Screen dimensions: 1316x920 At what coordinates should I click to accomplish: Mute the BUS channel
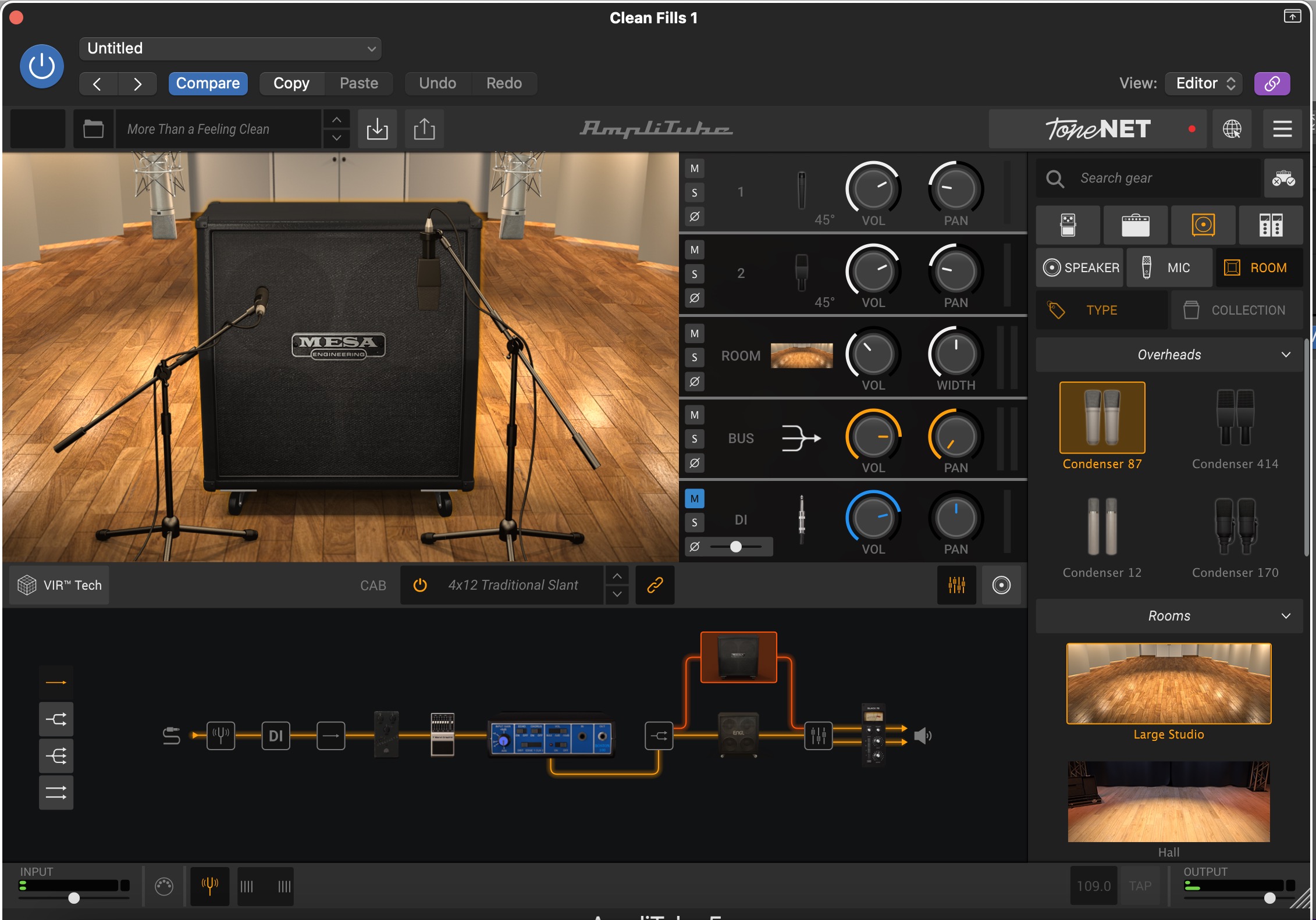click(694, 415)
